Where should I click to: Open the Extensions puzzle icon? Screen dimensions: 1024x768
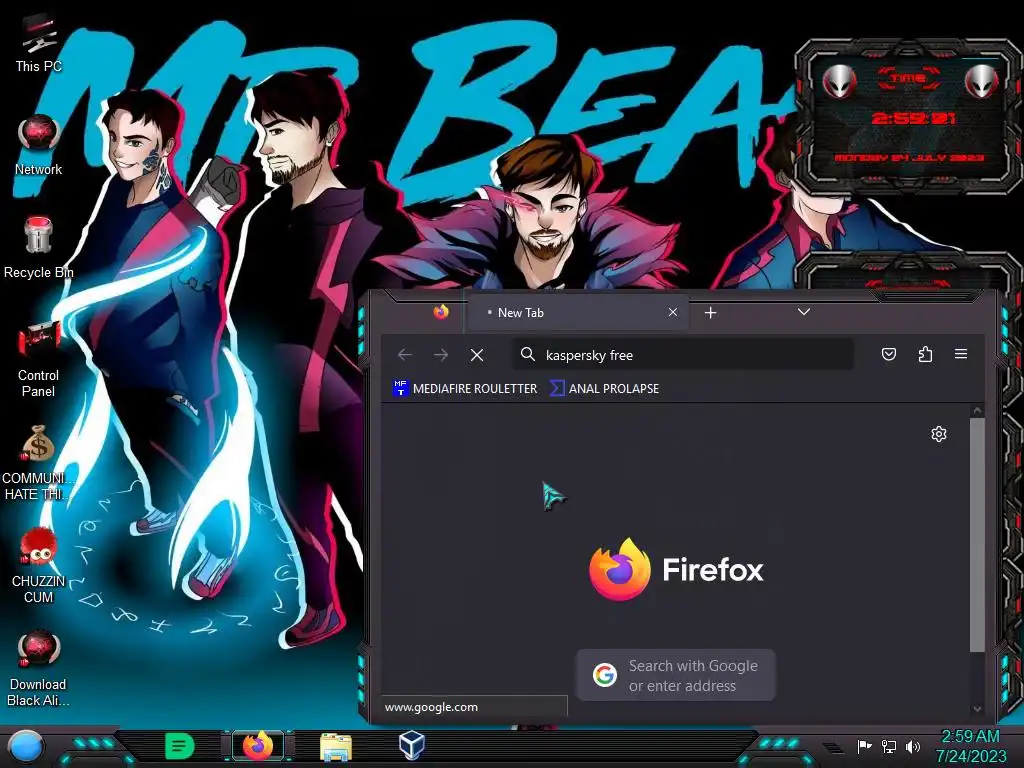click(x=925, y=354)
